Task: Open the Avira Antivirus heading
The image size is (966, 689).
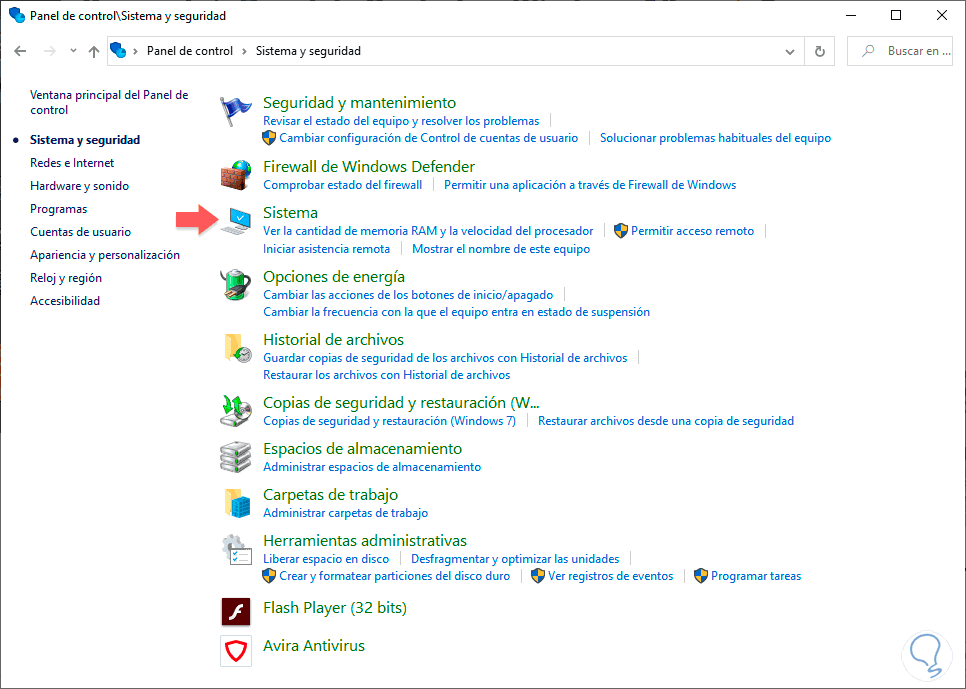Action: [x=314, y=646]
